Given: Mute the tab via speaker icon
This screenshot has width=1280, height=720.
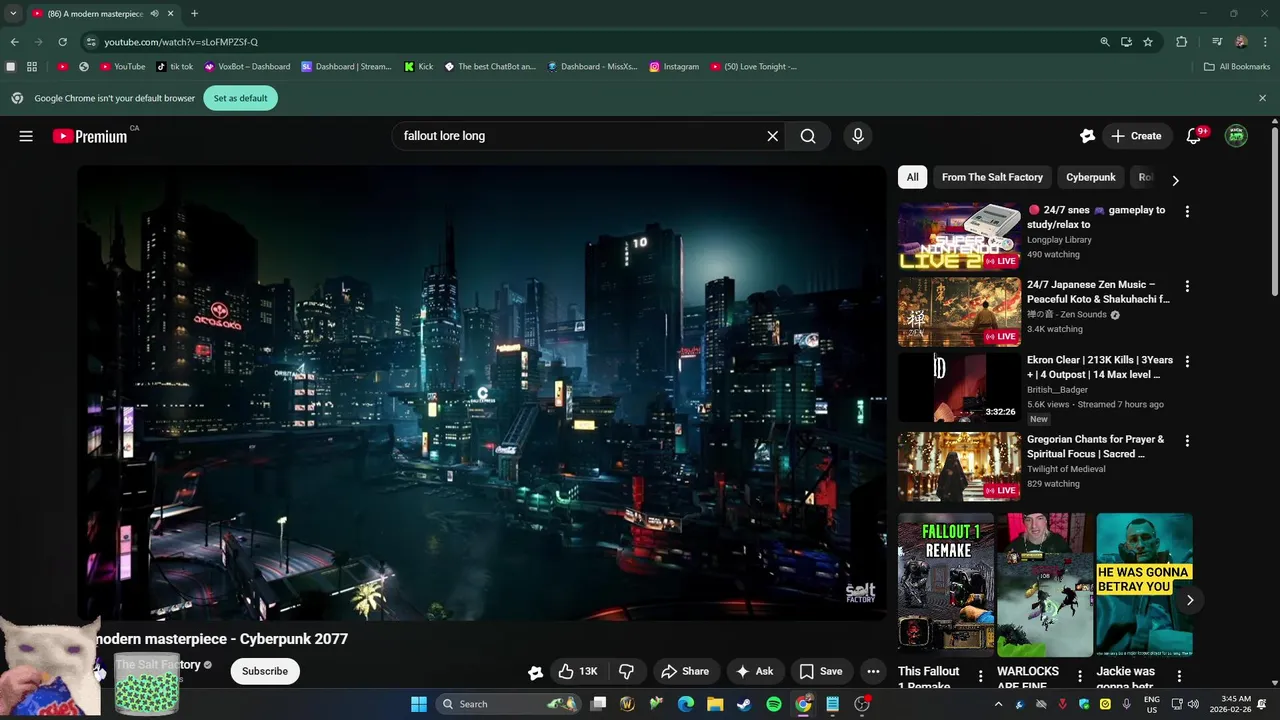Looking at the screenshot, I should click(154, 14).
